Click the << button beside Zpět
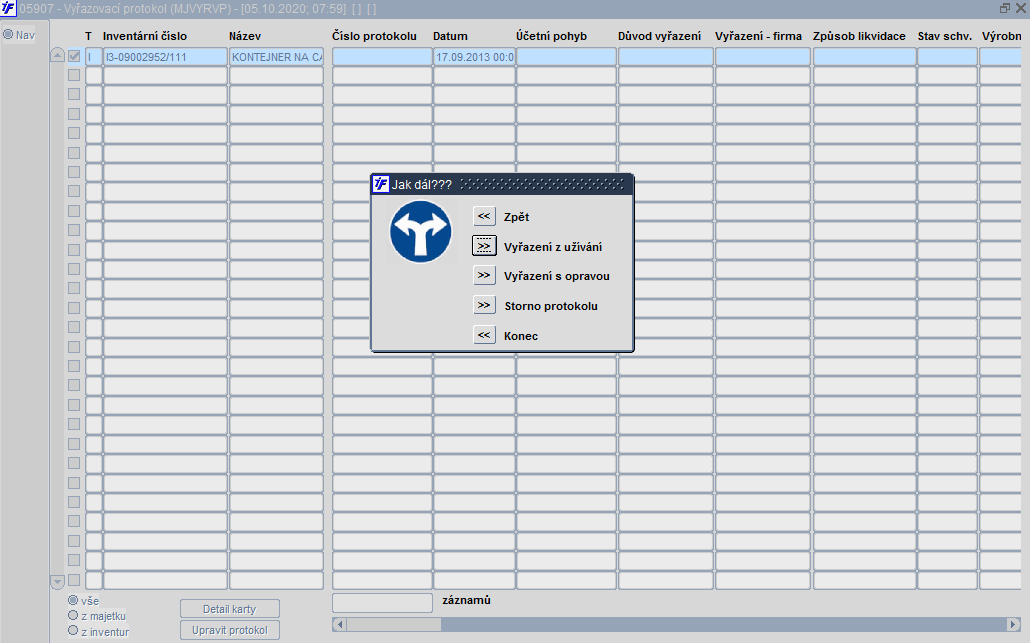Viewport: 1030px width, 643px height. click(484, 216)
